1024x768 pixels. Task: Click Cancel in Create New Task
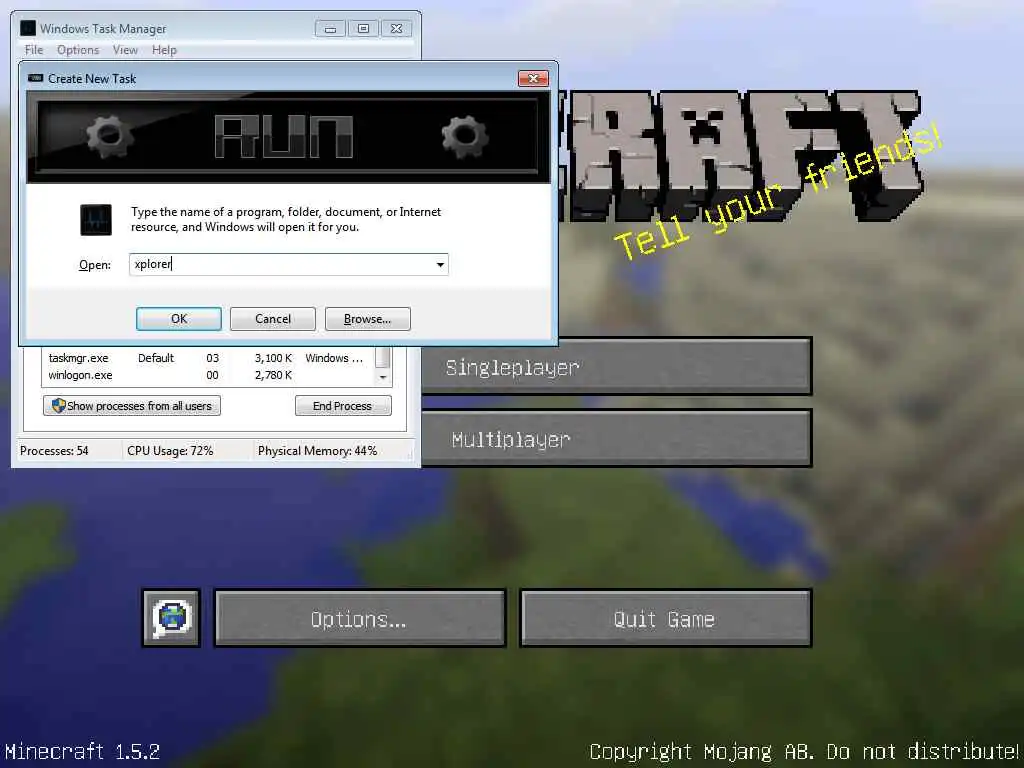pyautogui.click(x=273, y=319)
